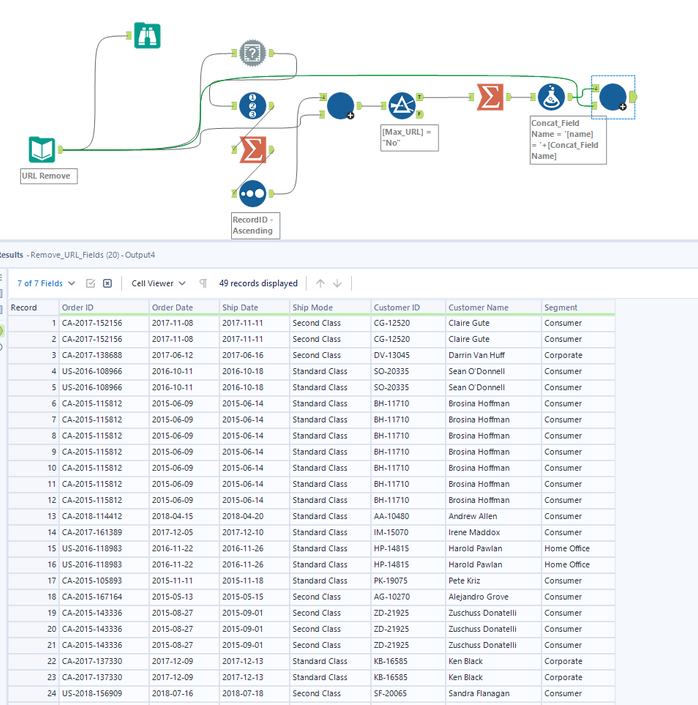Image resolution: width=698 pixels, height=705 pixels.
Task: Click the Order Date column header
Action: point(184,308)
